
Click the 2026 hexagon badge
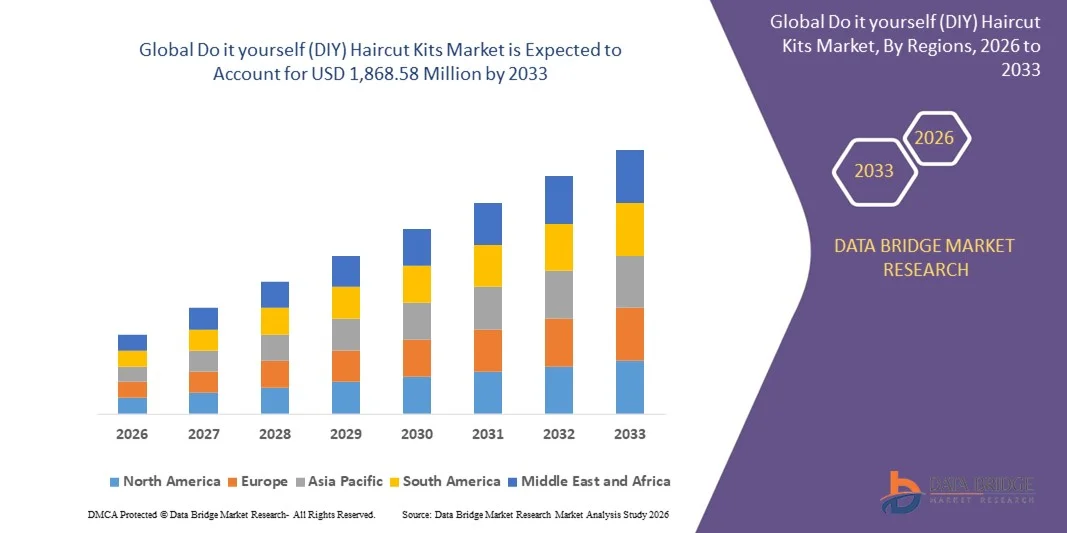[935, 138]
